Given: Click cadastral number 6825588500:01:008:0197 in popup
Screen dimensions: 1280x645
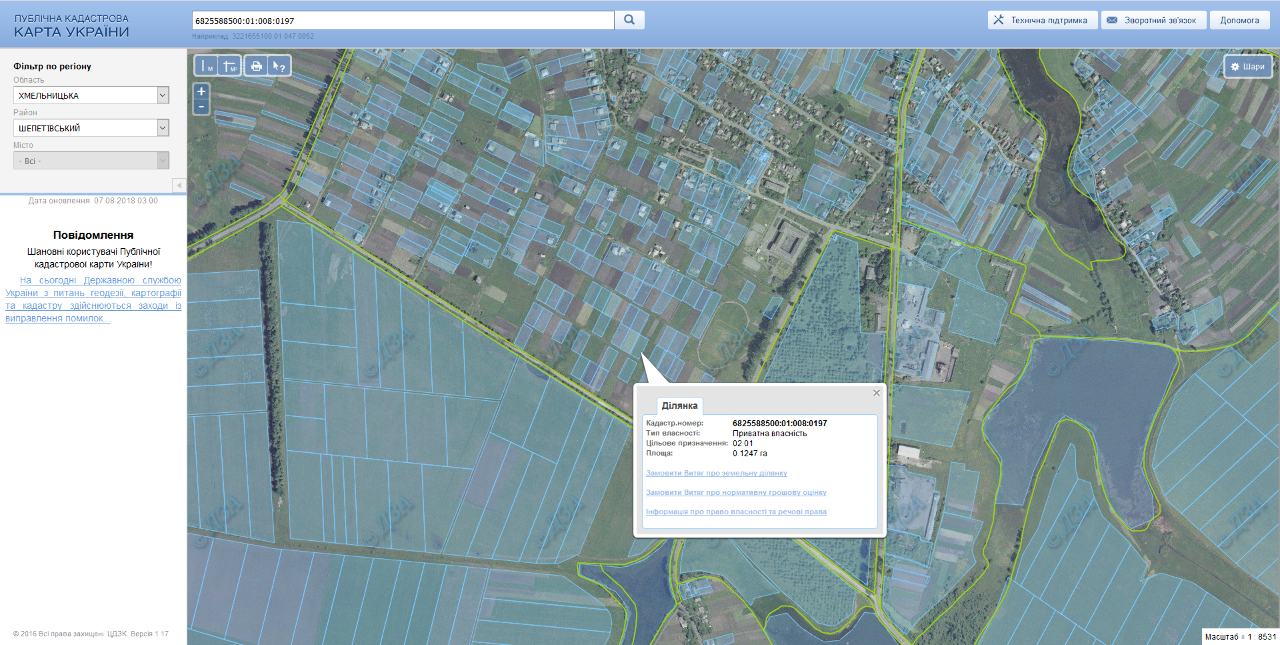Looking at the screenshot, I should click(780, 423).
